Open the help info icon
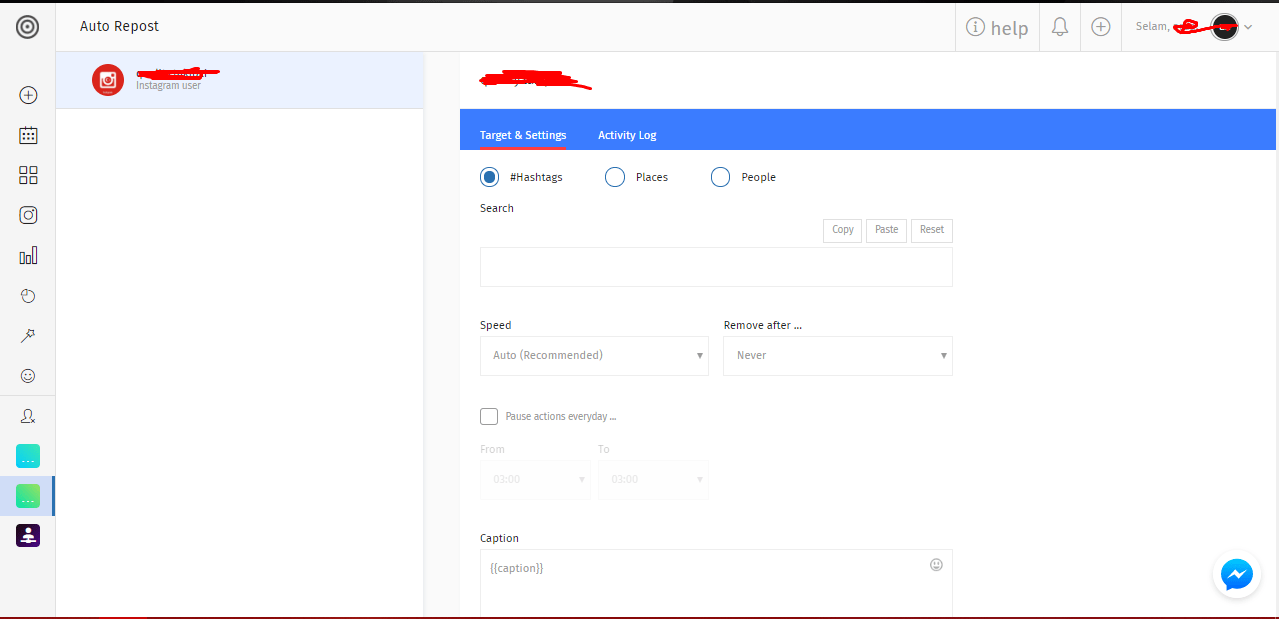This screenshot has width=1279, height=619. point(975,27)
